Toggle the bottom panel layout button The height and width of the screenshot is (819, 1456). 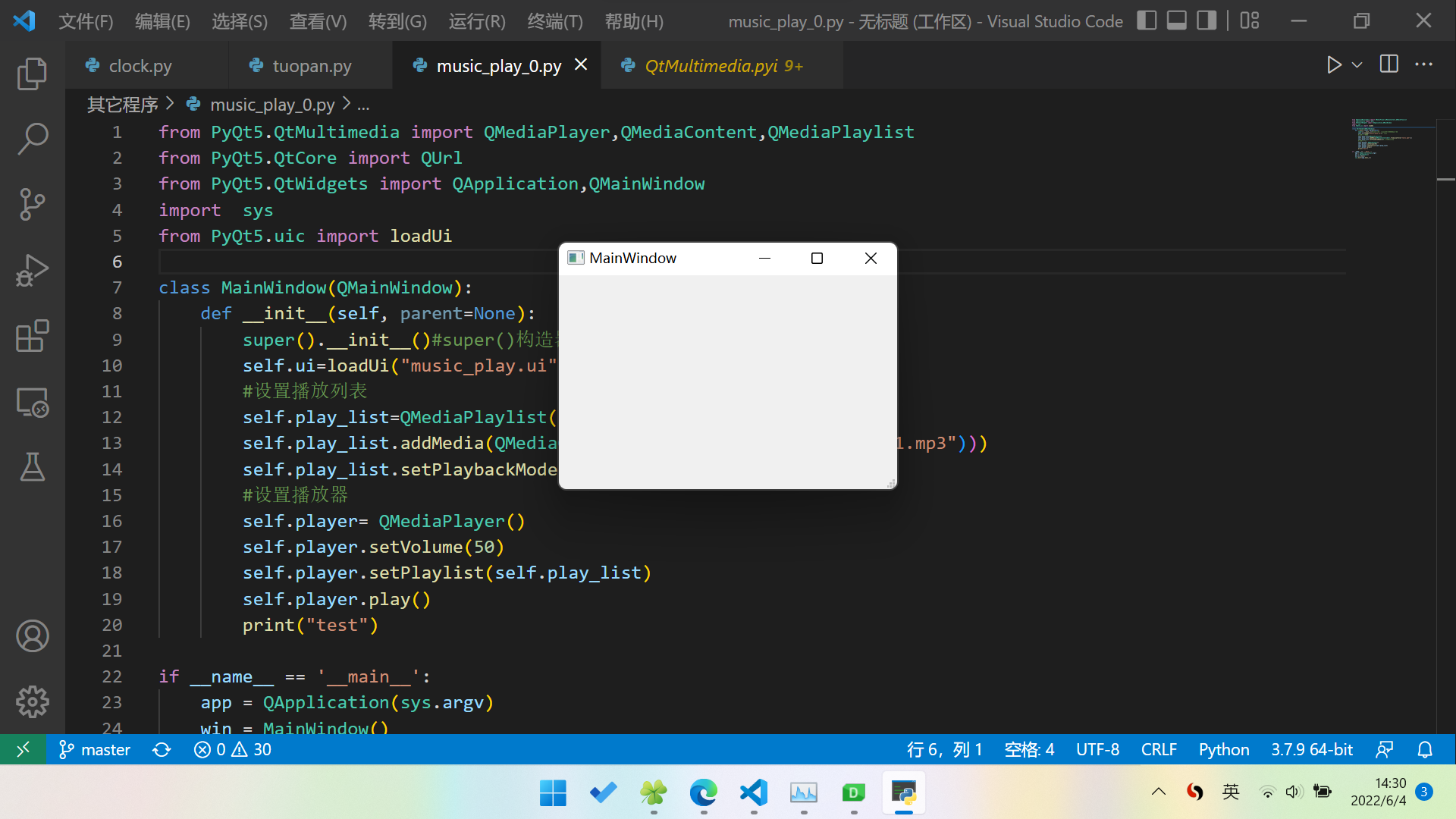click(1176, 20)
